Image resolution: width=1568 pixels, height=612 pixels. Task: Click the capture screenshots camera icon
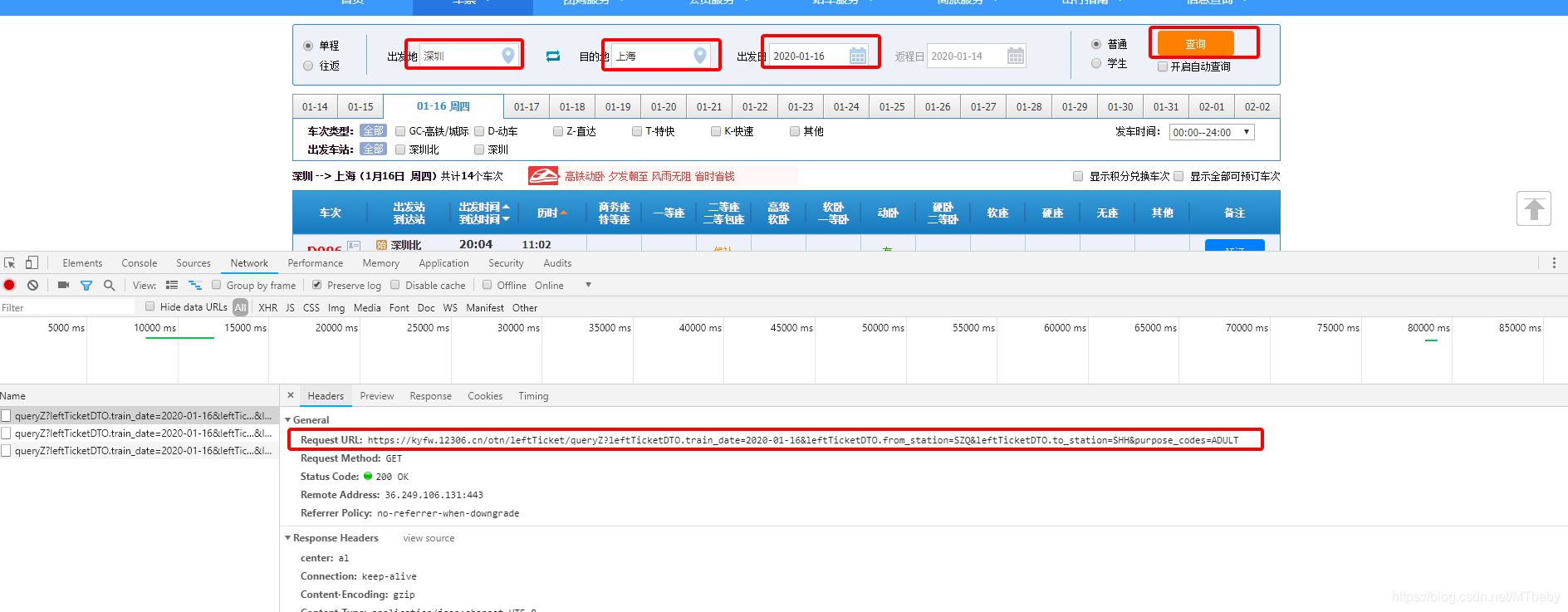(63, 285)
